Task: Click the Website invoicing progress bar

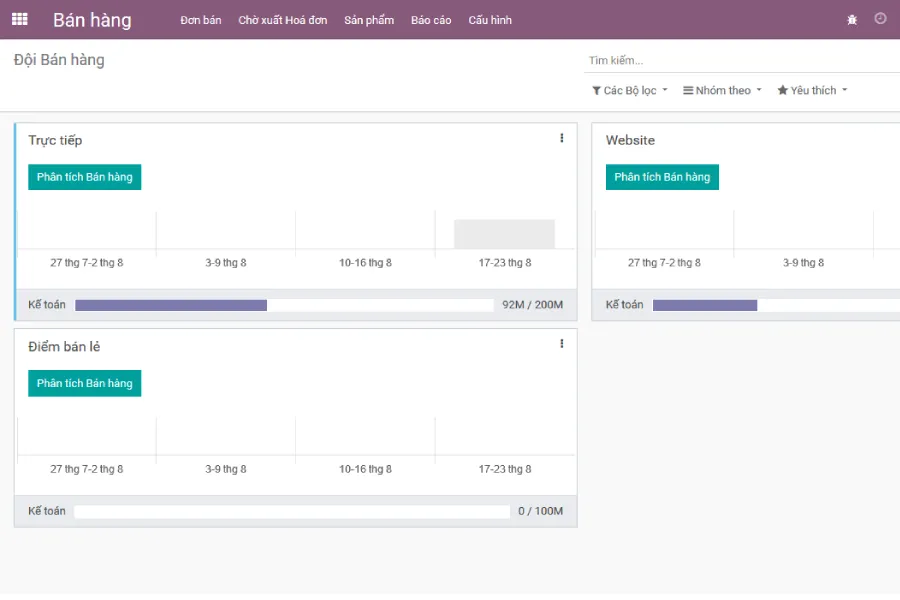Action: pos(776,305)
